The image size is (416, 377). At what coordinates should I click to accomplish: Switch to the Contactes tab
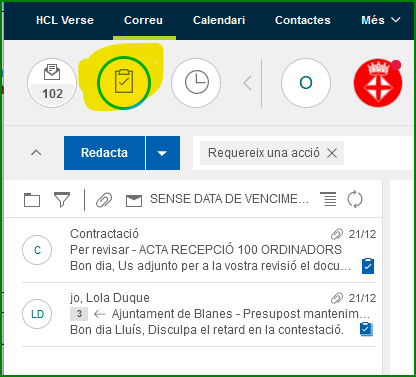(303, 20)
